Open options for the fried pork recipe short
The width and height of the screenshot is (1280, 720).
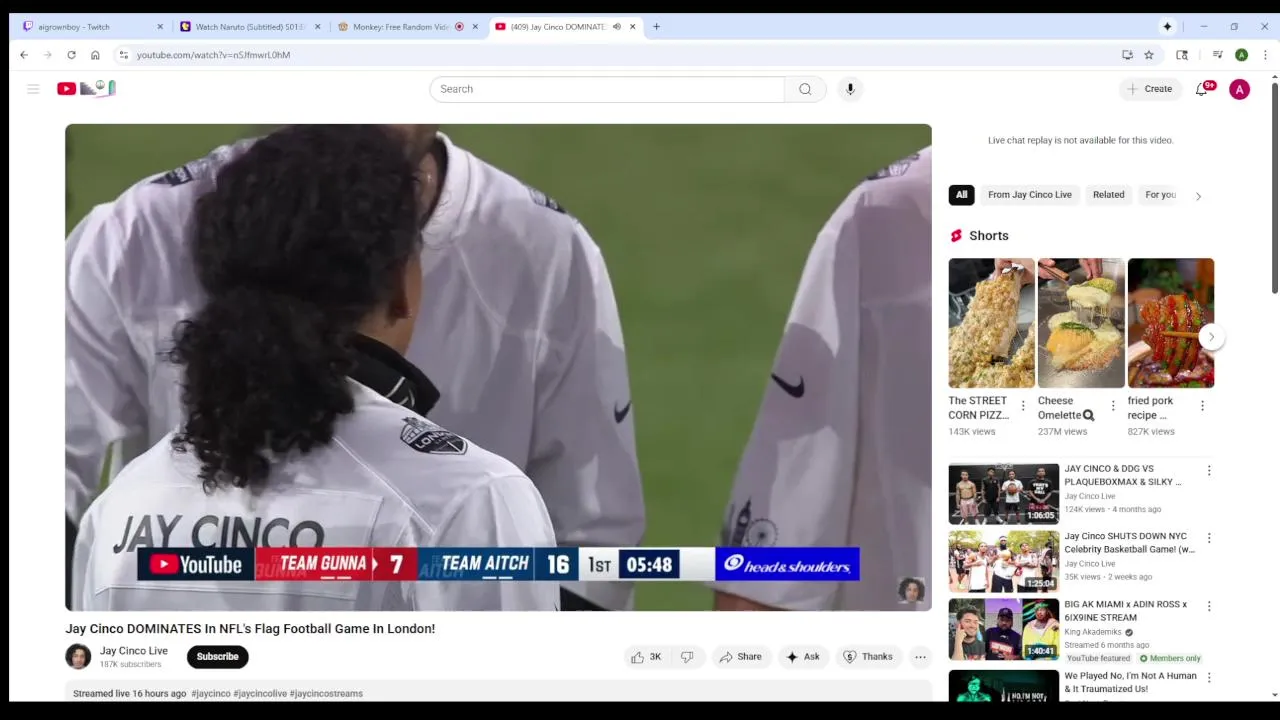click(1202, 406)
